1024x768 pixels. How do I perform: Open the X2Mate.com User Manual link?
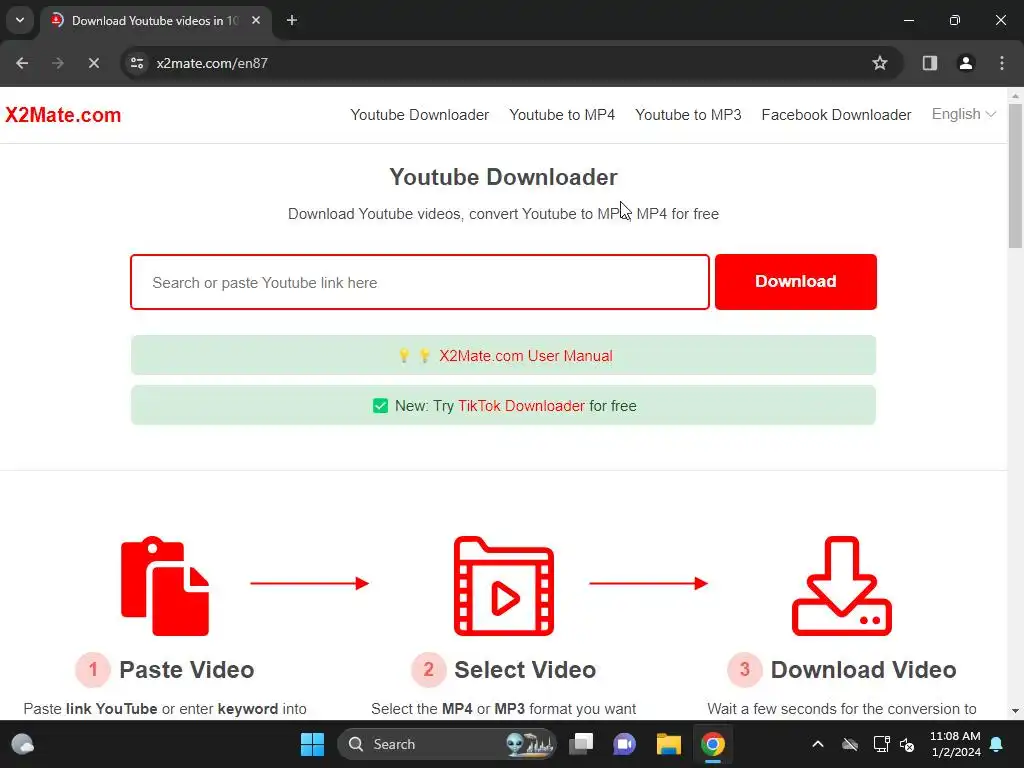click(526, 356)
